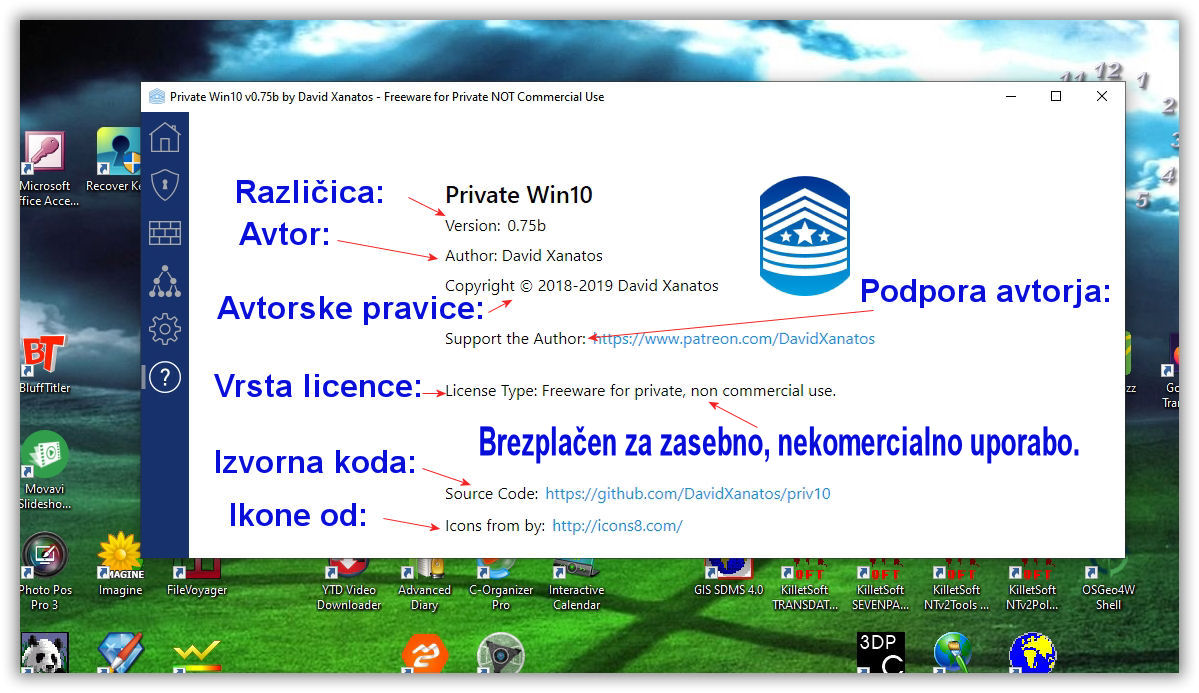Launch Imagine desktop shortcut
Screen dimensions: 1199x693
tap(120, 564)
